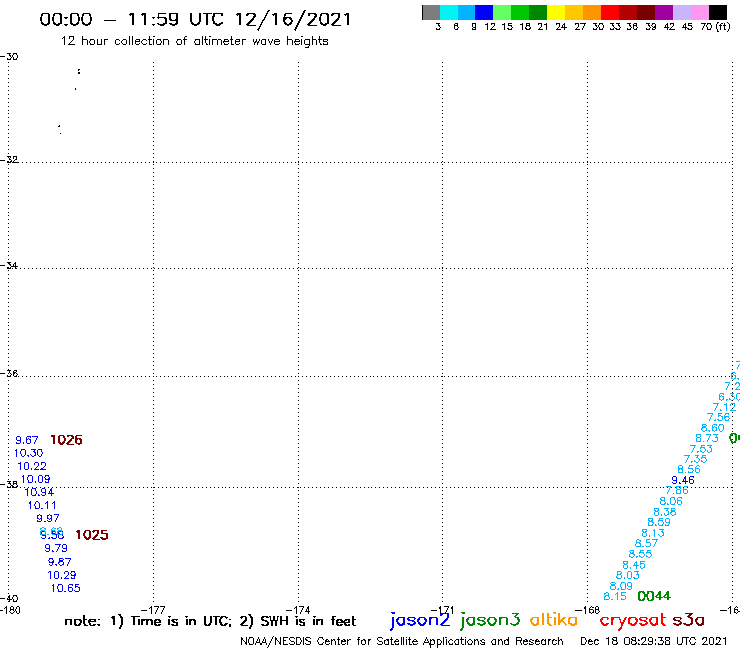Click the wave height value "8.73"
The image size is (740, 650).
(707, 439)
